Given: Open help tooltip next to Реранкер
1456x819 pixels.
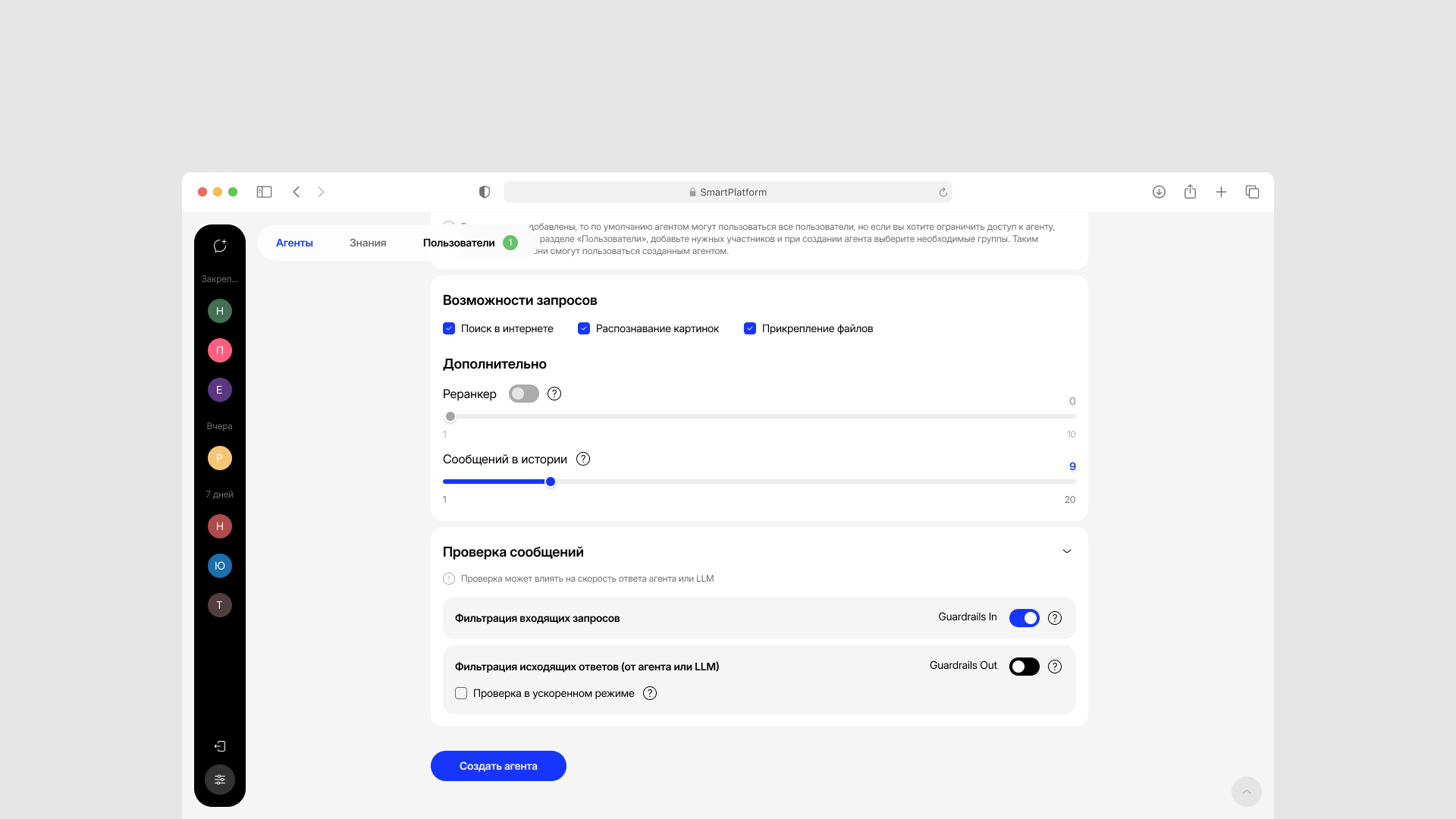Looking at the screenshot, I should click(554, 394).
